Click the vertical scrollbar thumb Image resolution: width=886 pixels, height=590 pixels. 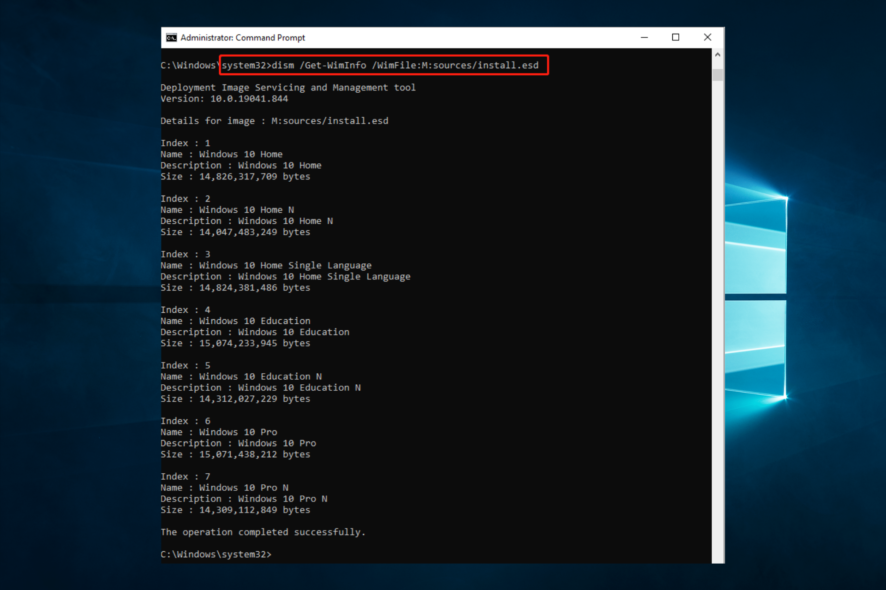[718, 75]
